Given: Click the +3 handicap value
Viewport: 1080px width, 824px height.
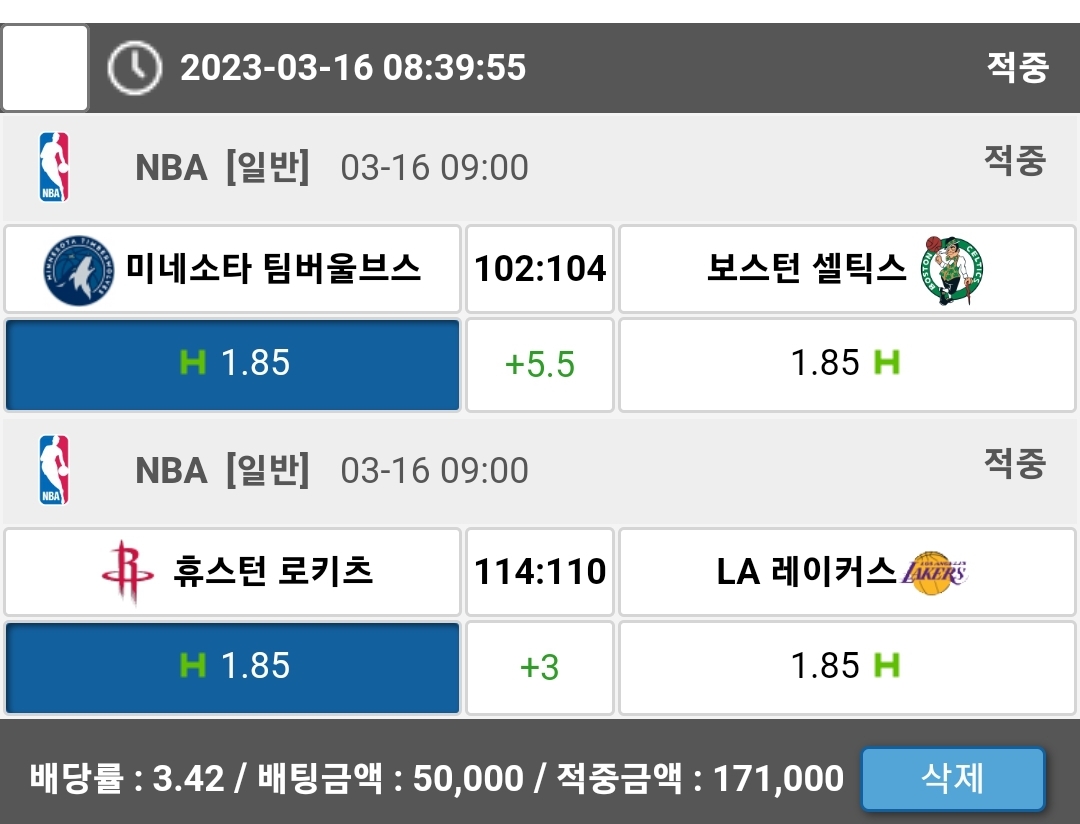Looking at the screenshot, I should click(540, 667).
